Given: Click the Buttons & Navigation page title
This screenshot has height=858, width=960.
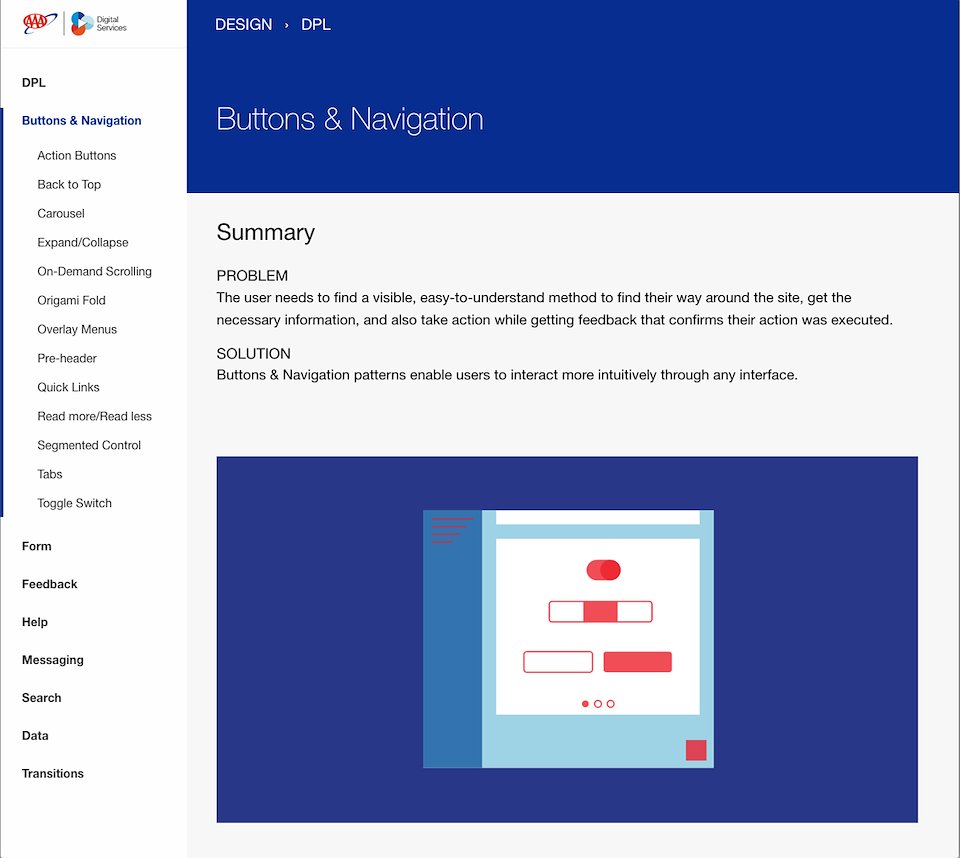Looking at the screenshot, I should (x=350, y=119).
